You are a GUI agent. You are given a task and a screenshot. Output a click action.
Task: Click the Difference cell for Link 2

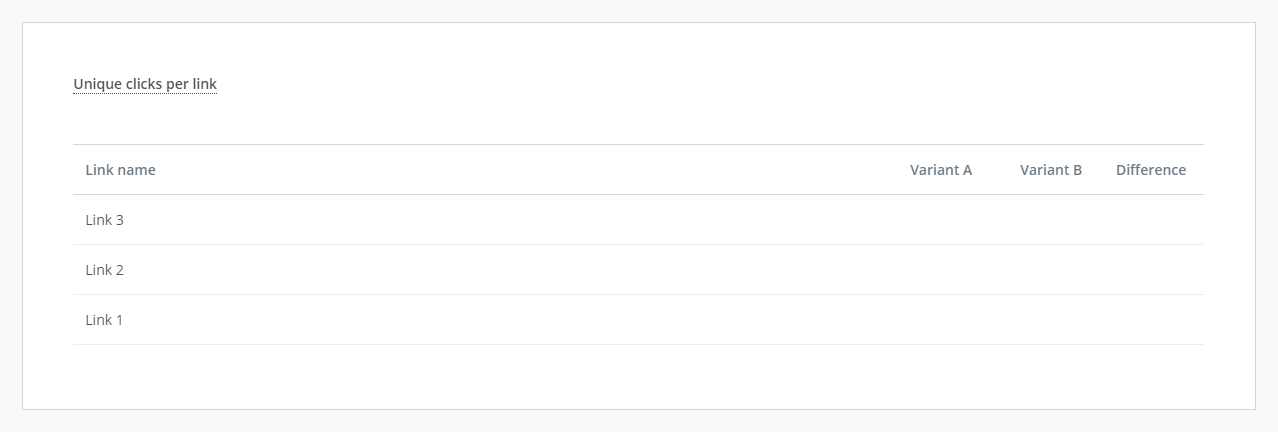(1150, 270)
